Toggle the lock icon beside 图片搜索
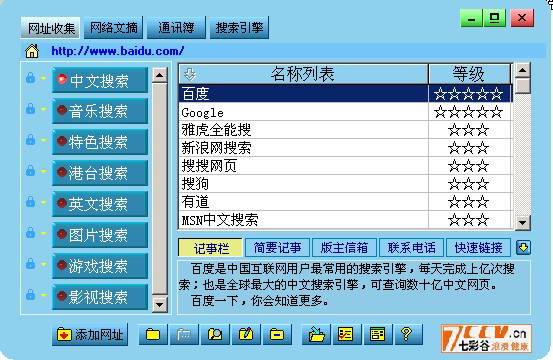This screenshot has height=360, width=553. 31,233
